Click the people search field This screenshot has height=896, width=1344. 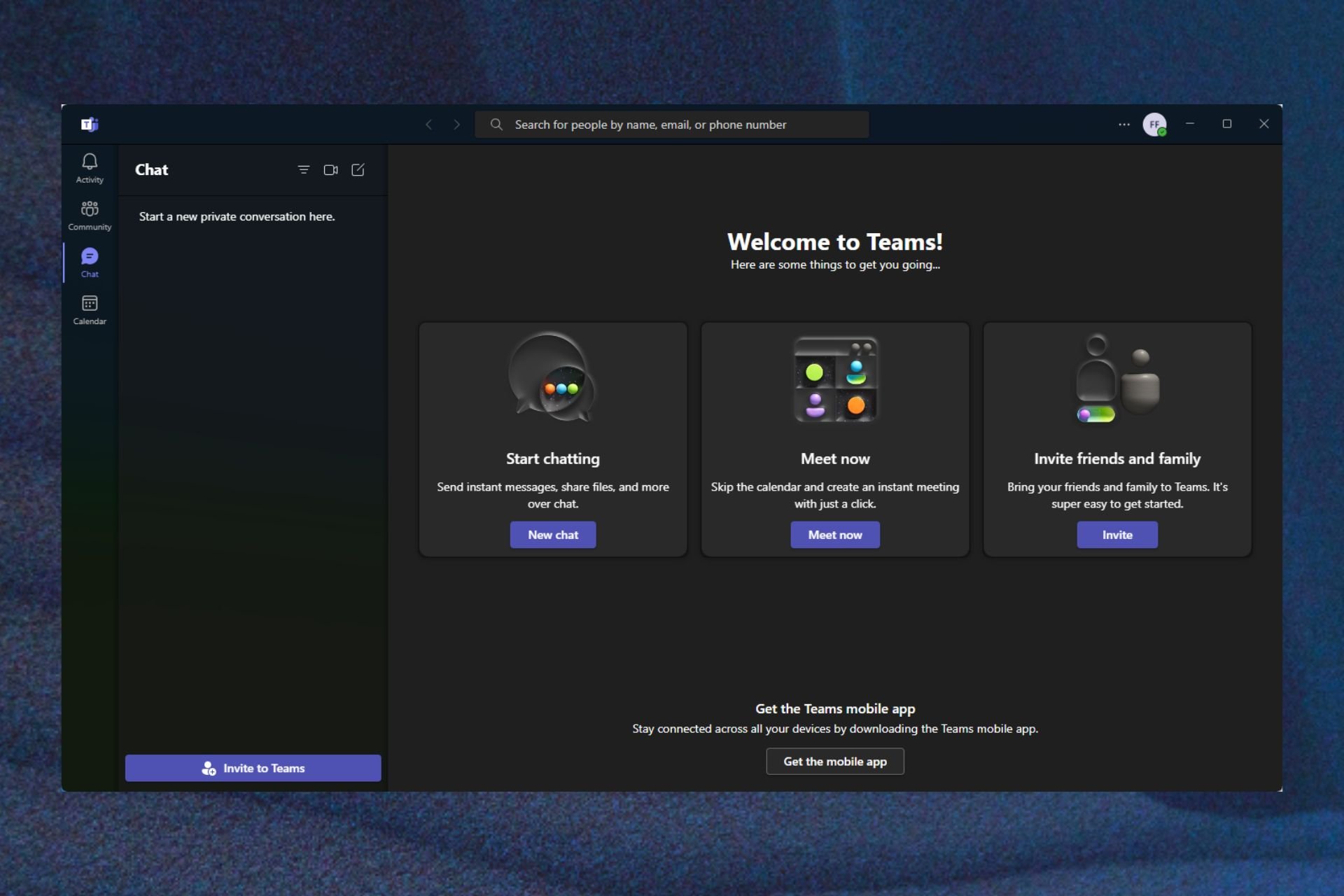point(672,124)
